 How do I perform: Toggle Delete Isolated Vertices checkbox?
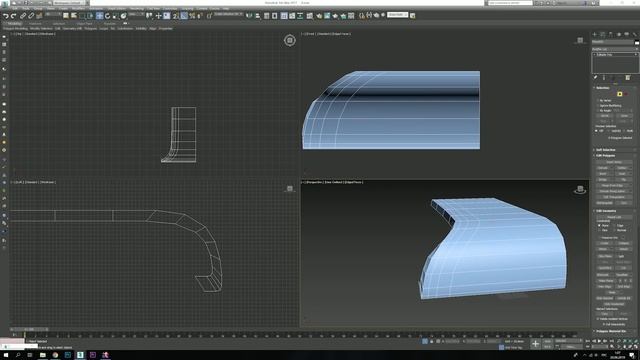pos(598,318)
